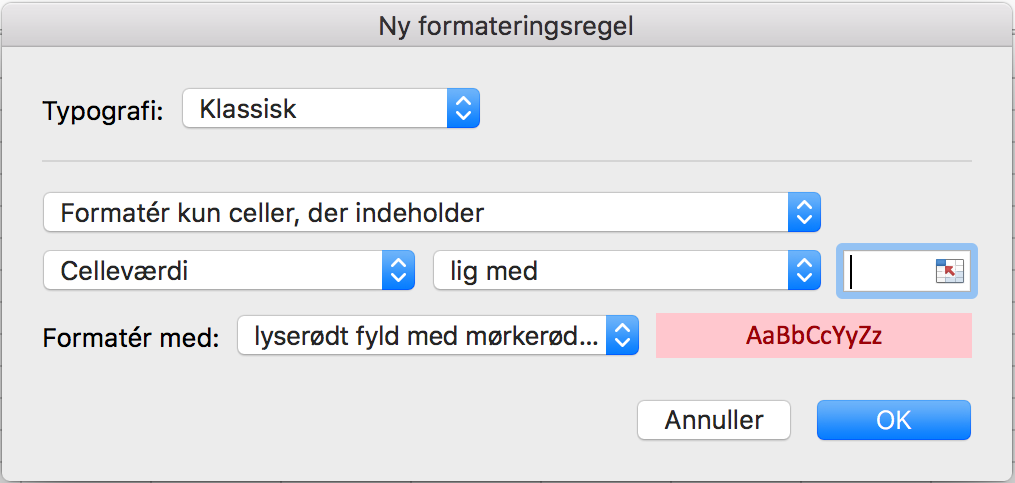Click the 'Typografi:' label
Viewport: 1015px width, 483px height.
click(x=104, y=111)
